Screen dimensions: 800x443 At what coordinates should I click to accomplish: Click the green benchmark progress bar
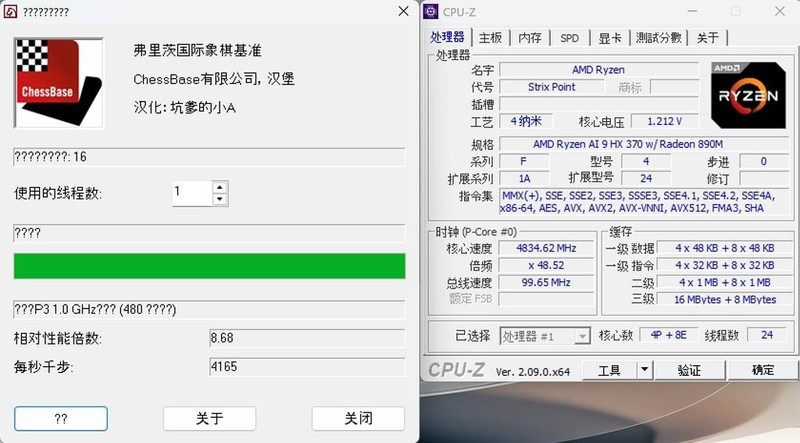[x=209, y=266]
